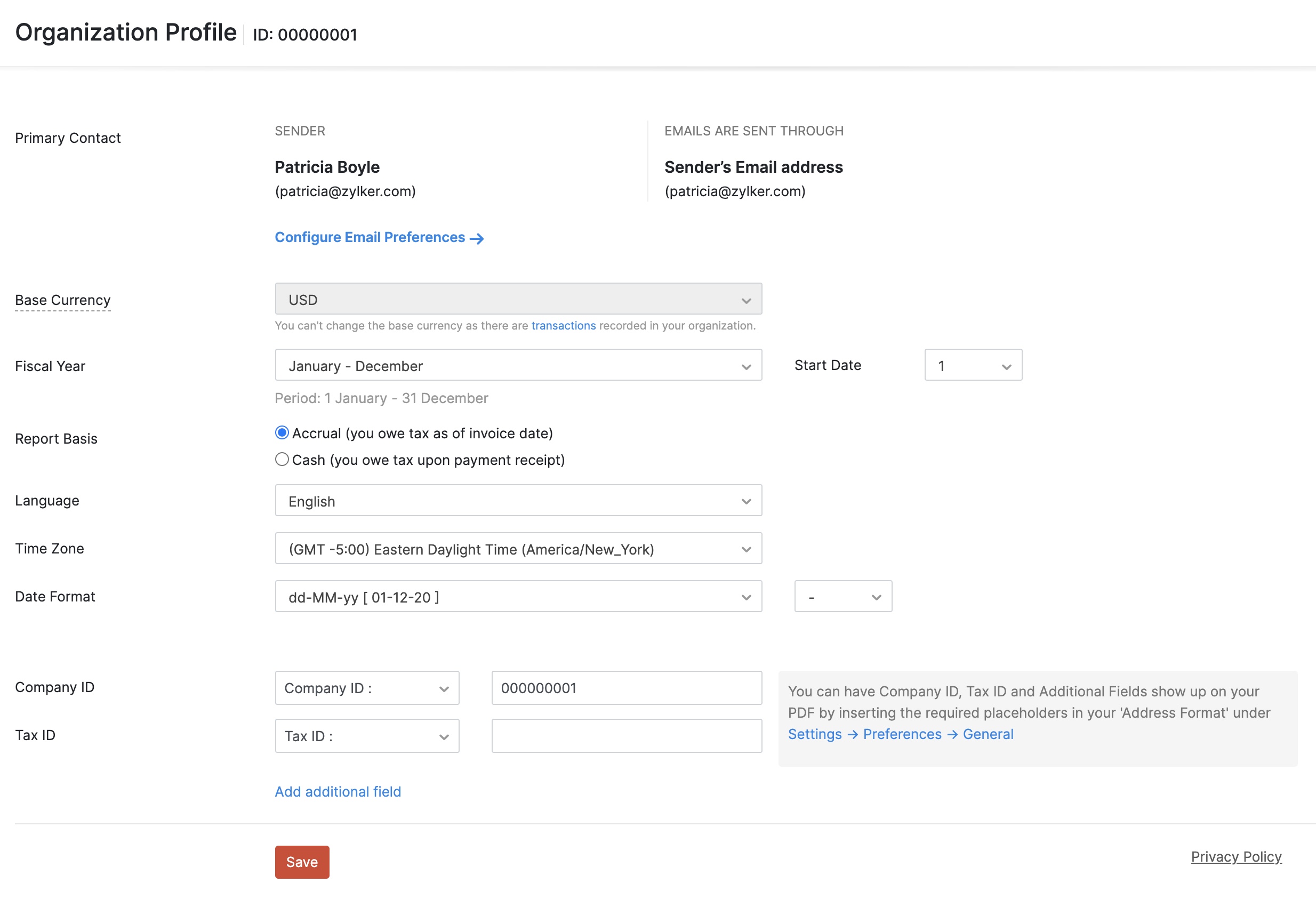The height and width of the screenshot is (899, 1316).
Task: Open the Base Currency USD dropdown
Action: (518, 299)
